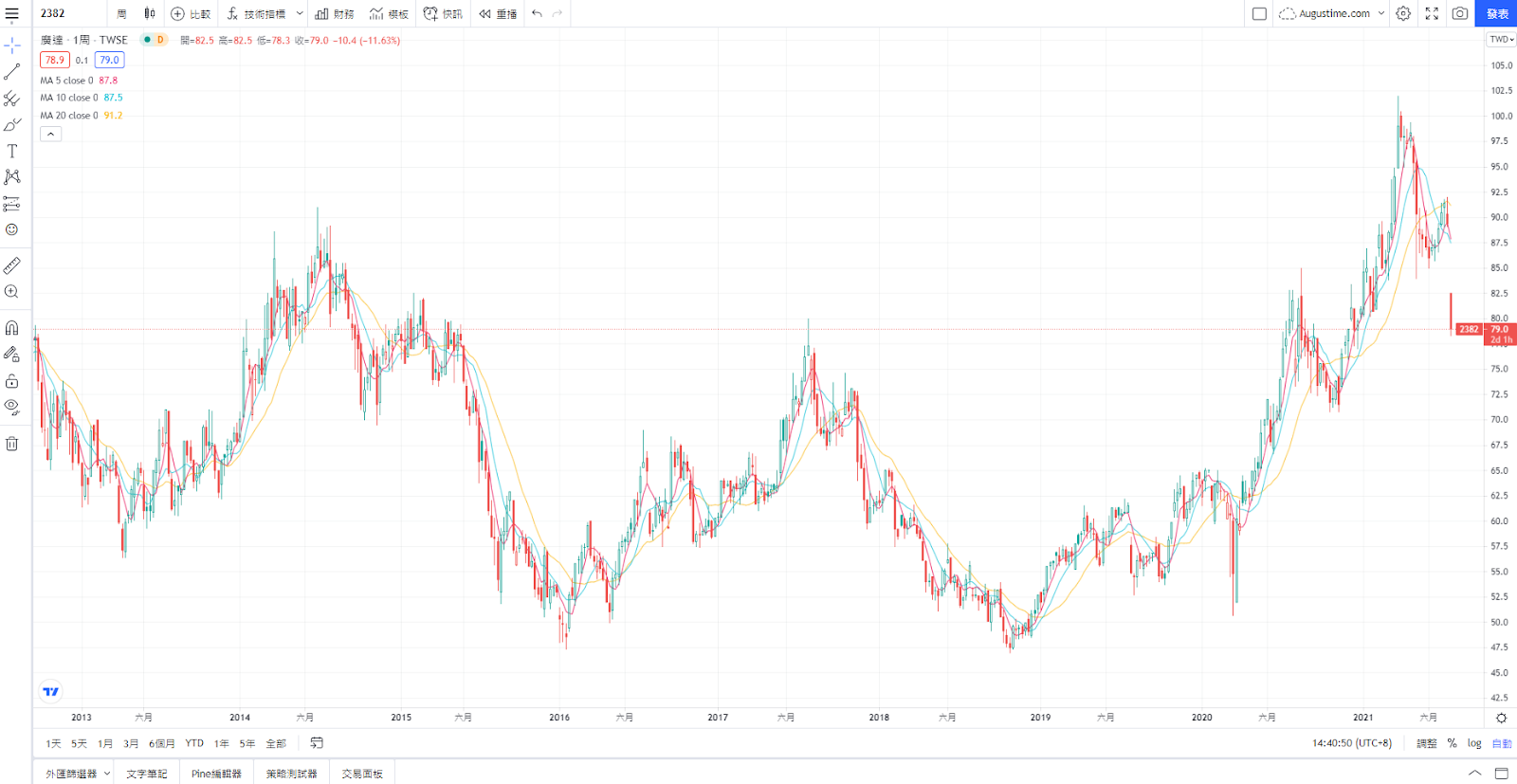Toggle 自動 auto scale
This screenshot has height=784, width=1517.
(x=1502, y=743)
